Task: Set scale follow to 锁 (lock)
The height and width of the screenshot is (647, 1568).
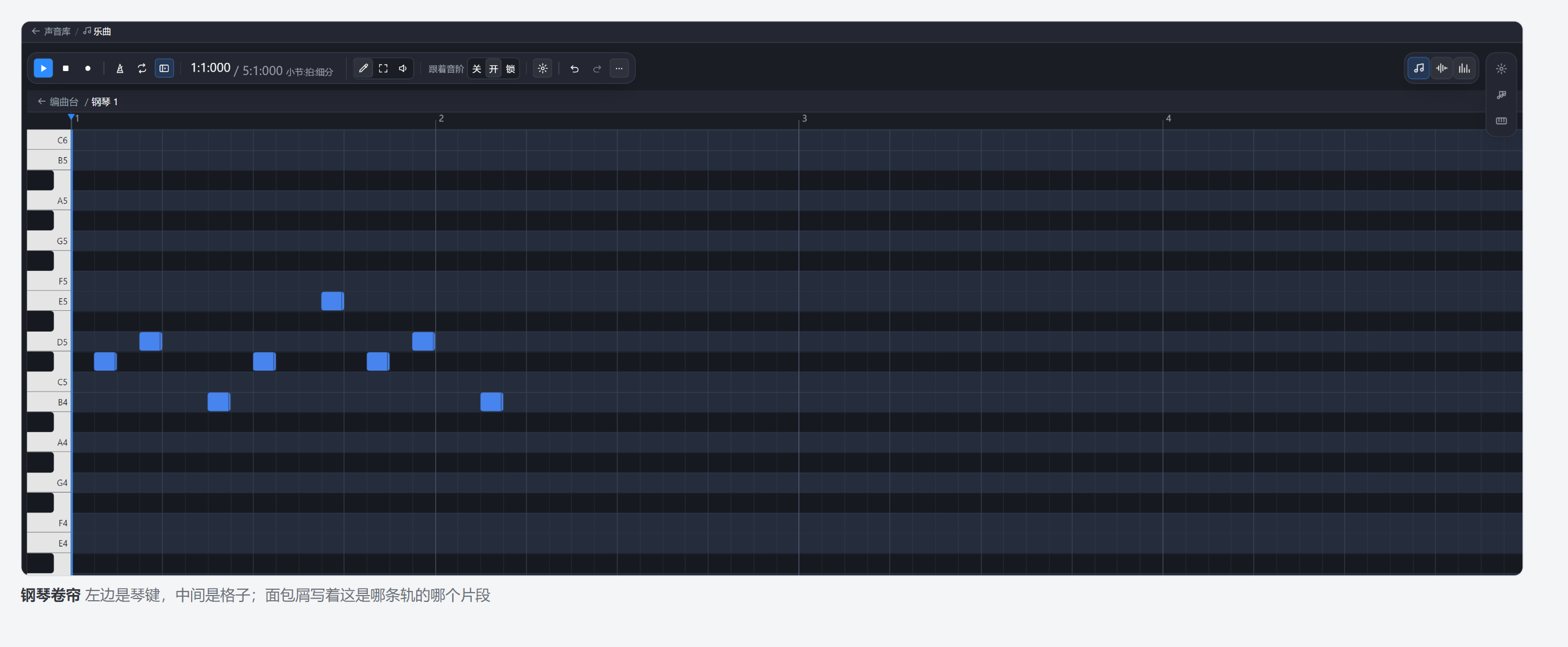Action: (511, 69)
